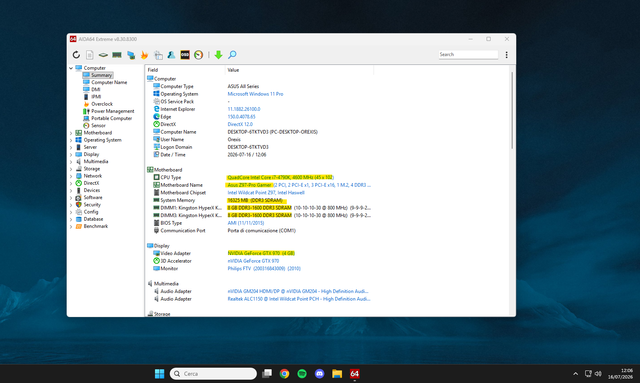Click the QuadCore Intel Core i7-4790K link
Viewport: 640px width, 383px height.
280,178
